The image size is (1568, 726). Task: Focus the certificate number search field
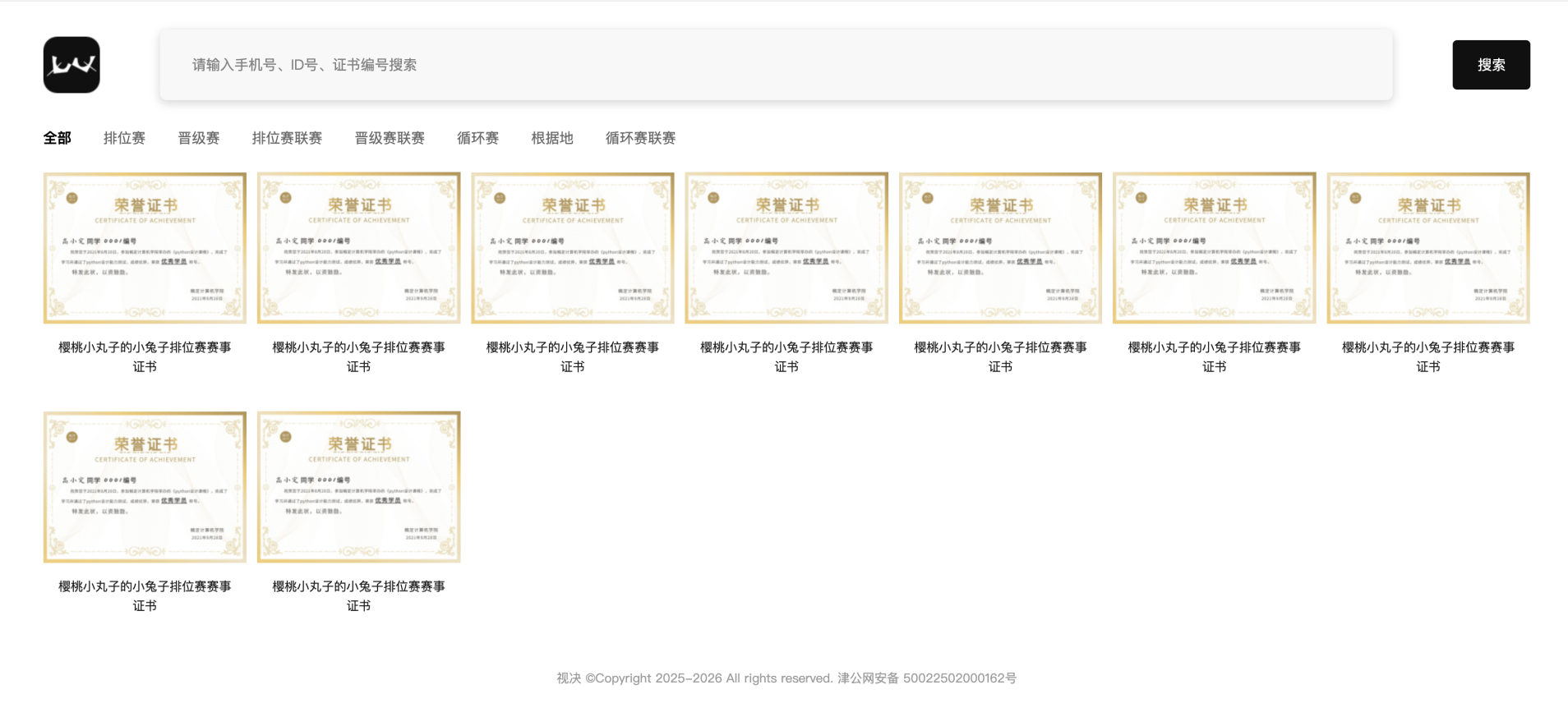(776, 65)
